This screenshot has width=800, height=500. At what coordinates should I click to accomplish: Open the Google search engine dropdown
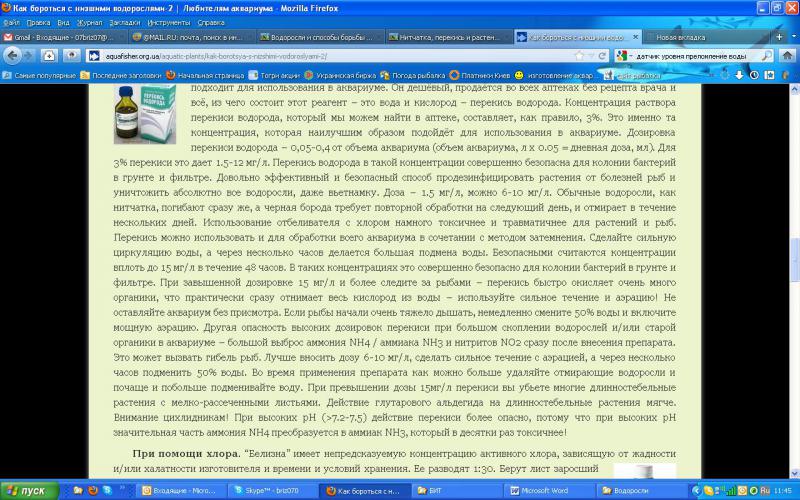[623, 56]
